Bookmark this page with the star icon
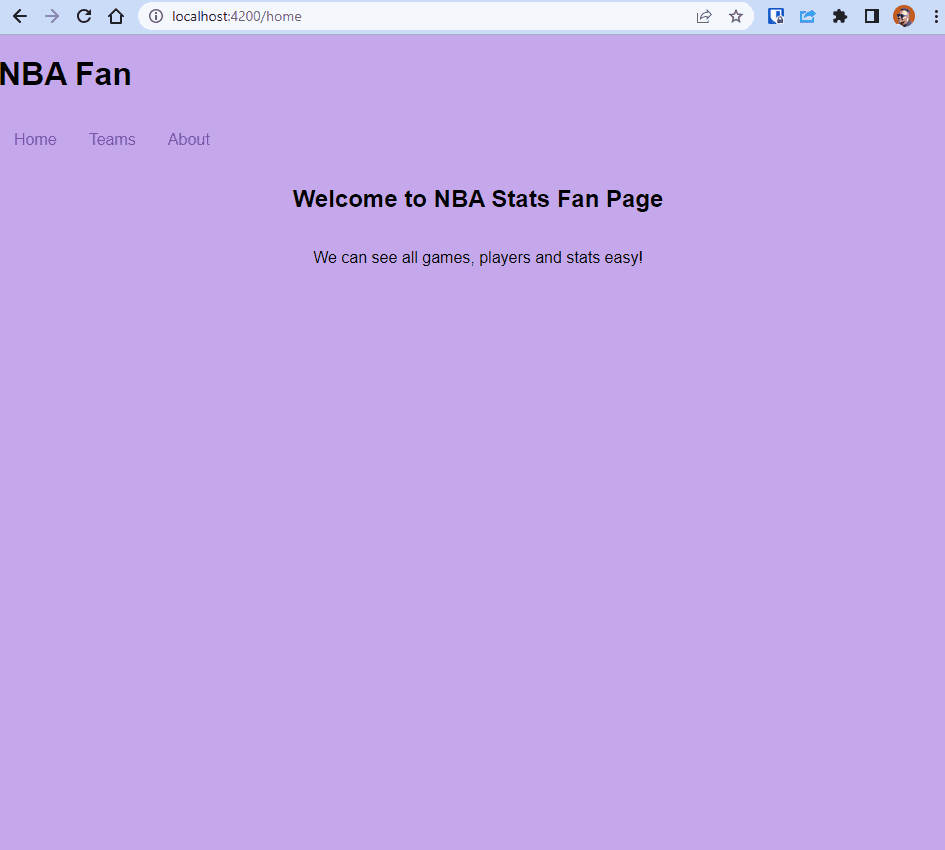The image size is (945, 850). pos(735,16)
